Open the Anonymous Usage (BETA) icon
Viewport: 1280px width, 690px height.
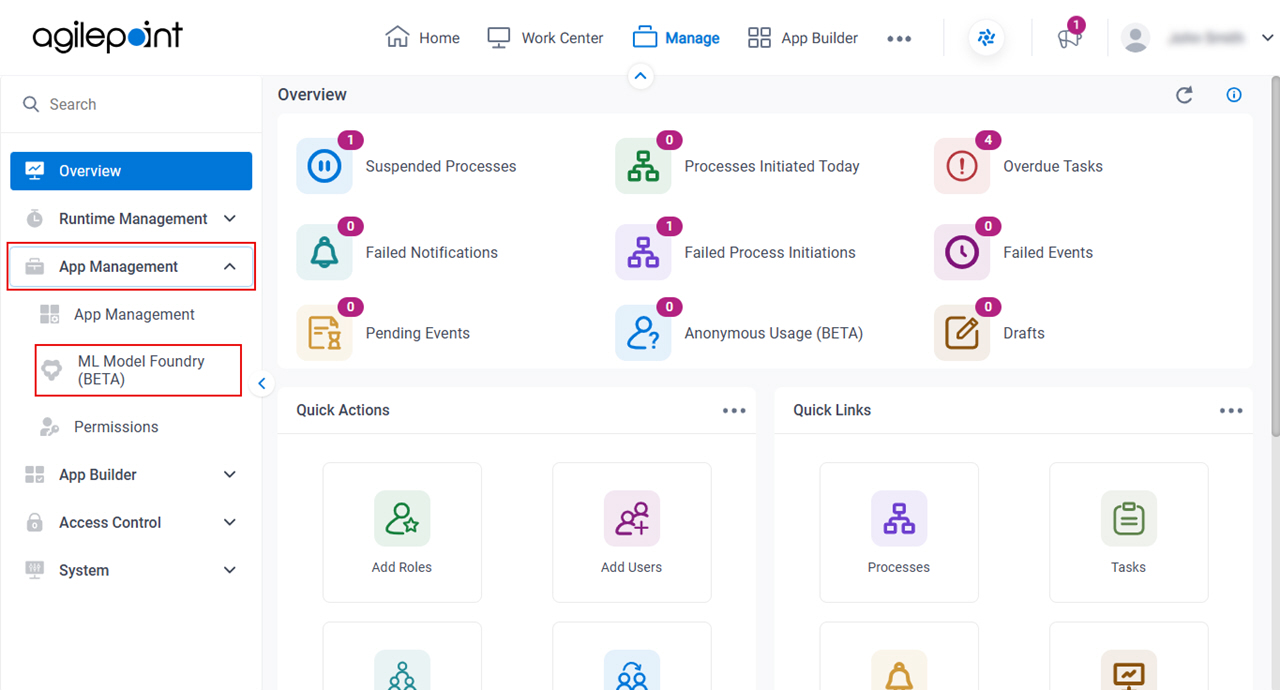[x=643, y=333]
